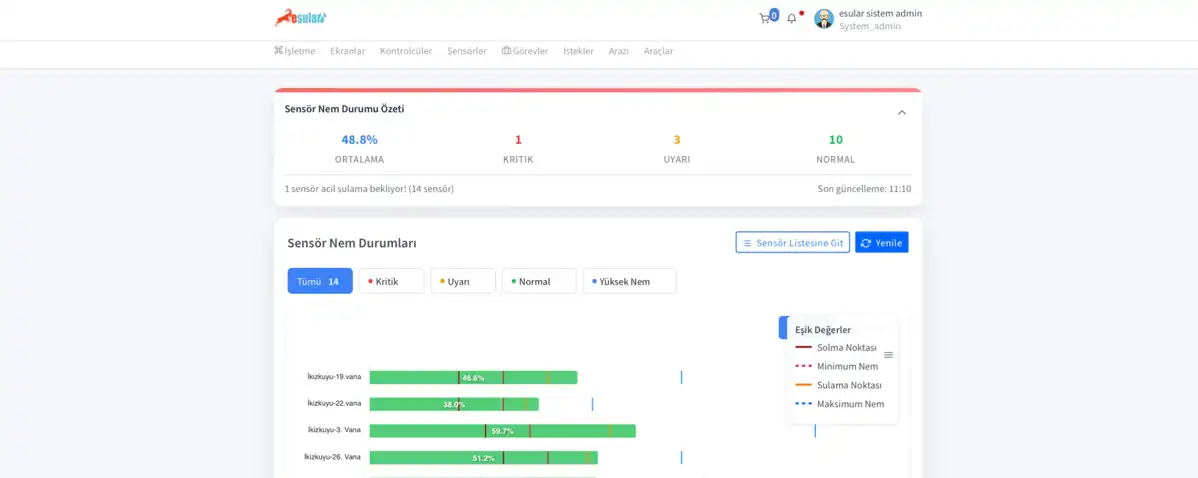
Task: Open the İşletme menu
Action: pos(294,51)
